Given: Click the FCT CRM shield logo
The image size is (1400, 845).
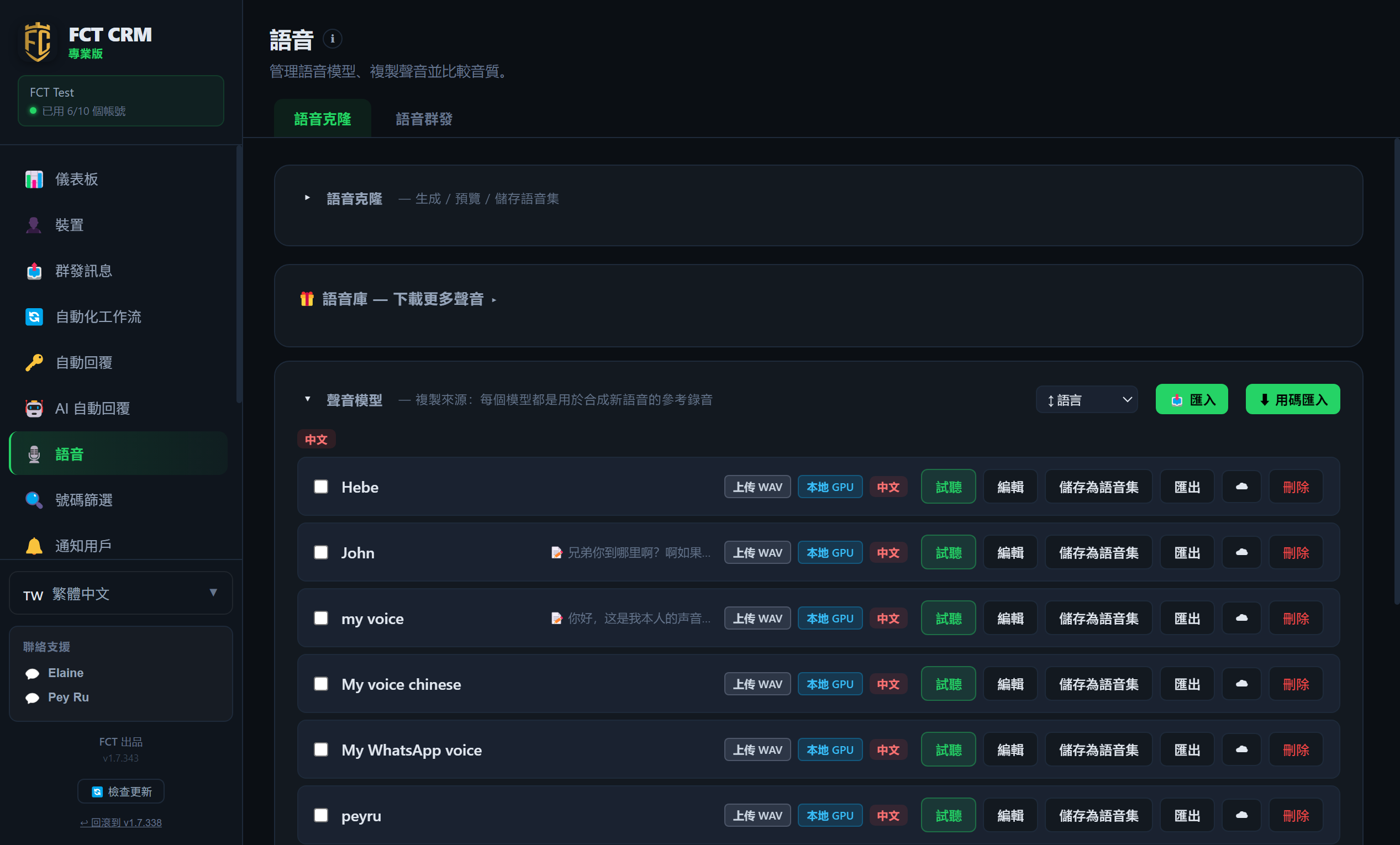Looking at the screenshot, I should [x=38, y=41].
